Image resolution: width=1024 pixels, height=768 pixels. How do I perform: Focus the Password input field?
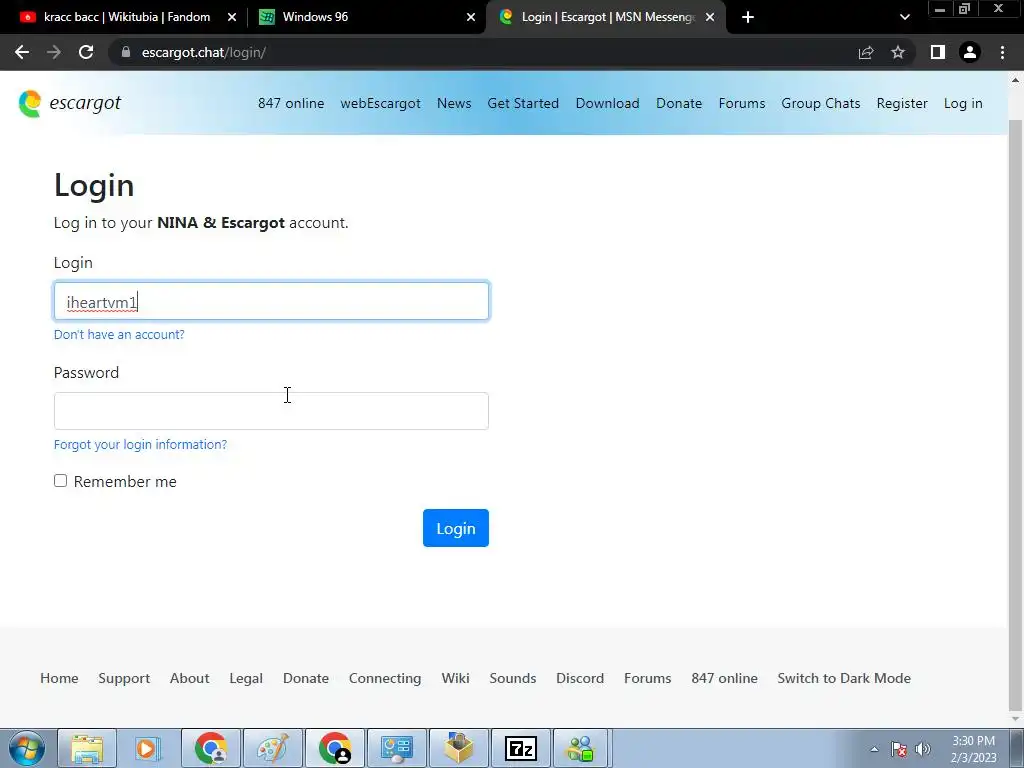271,411
